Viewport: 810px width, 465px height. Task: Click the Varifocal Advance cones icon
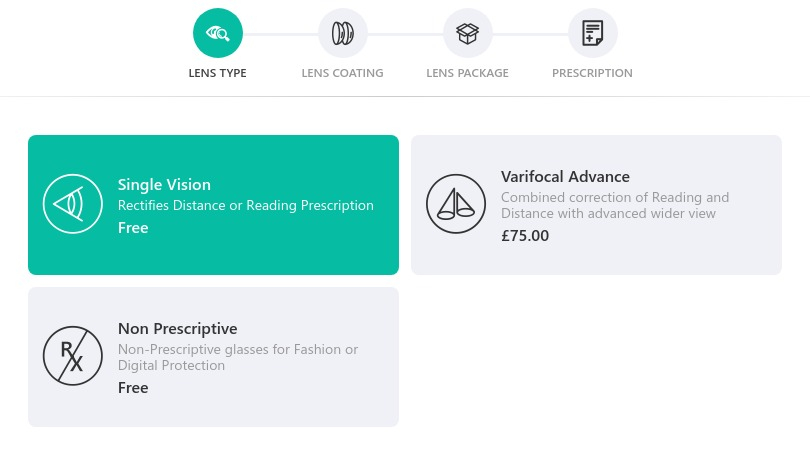(x=456, y=204)
